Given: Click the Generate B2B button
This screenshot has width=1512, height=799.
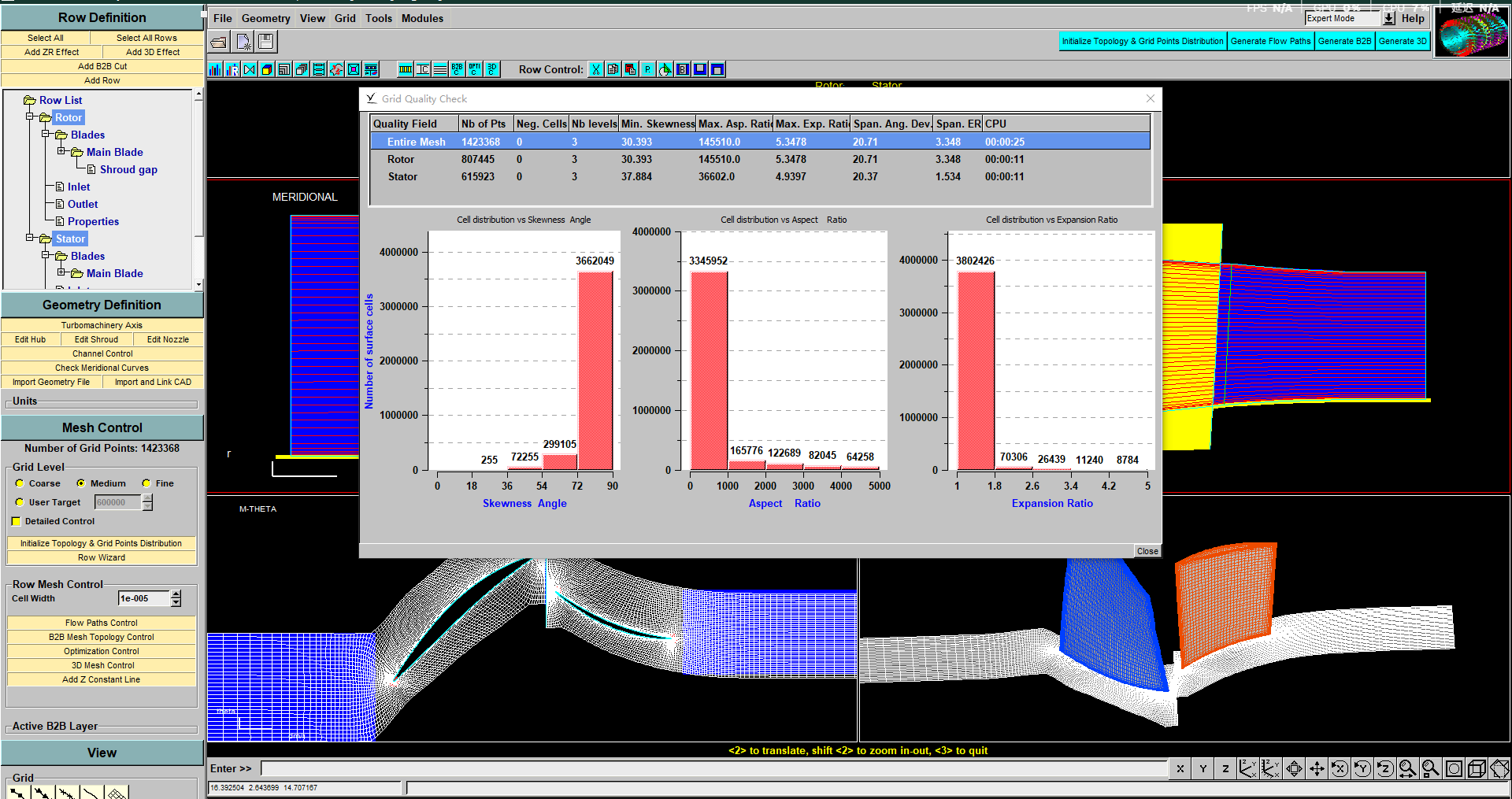Looking at the screenshot, I should coord(1344,41).
